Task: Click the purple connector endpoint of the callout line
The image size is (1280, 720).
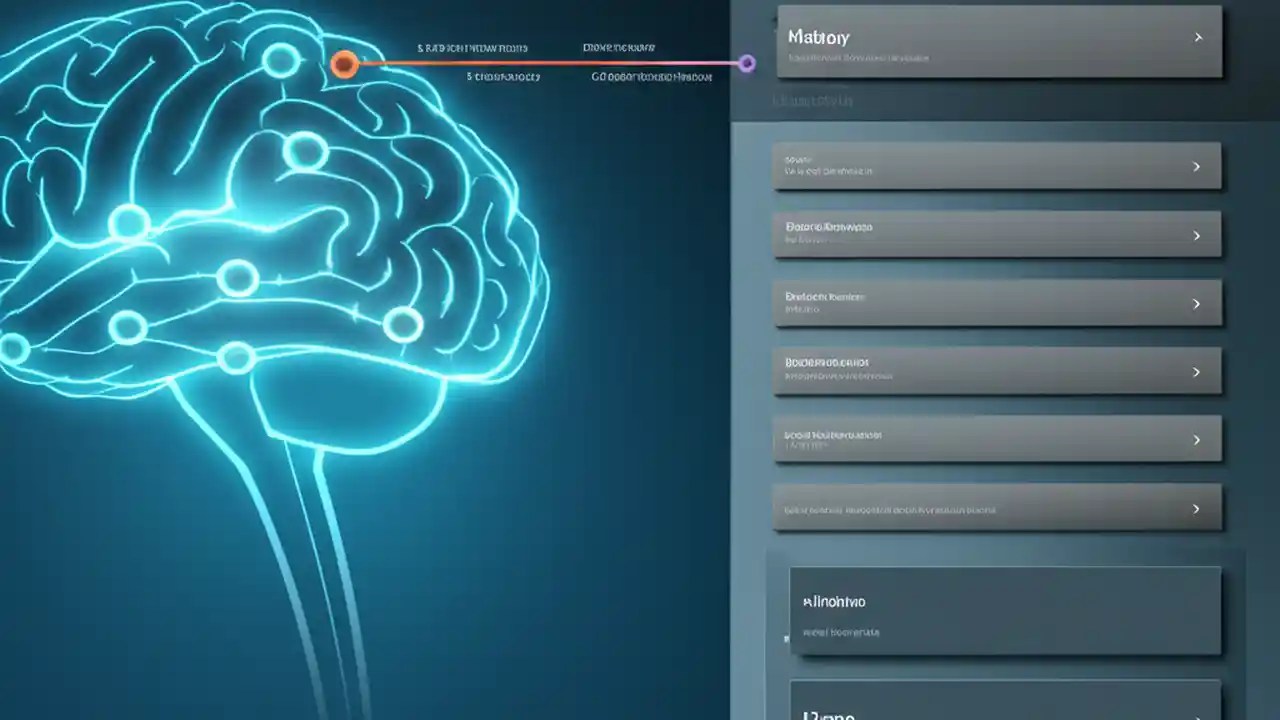Action: point(747,63)
